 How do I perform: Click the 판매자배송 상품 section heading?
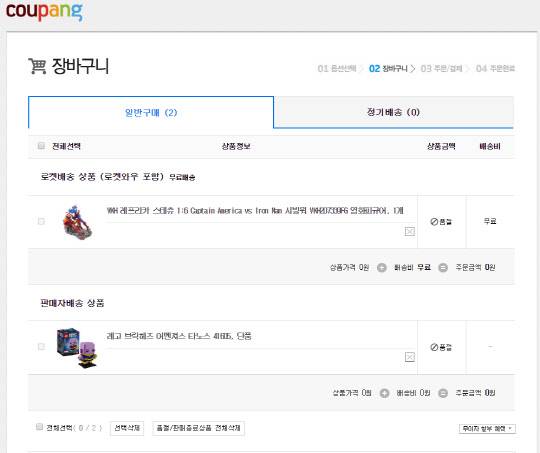click(x=72, y=303)
